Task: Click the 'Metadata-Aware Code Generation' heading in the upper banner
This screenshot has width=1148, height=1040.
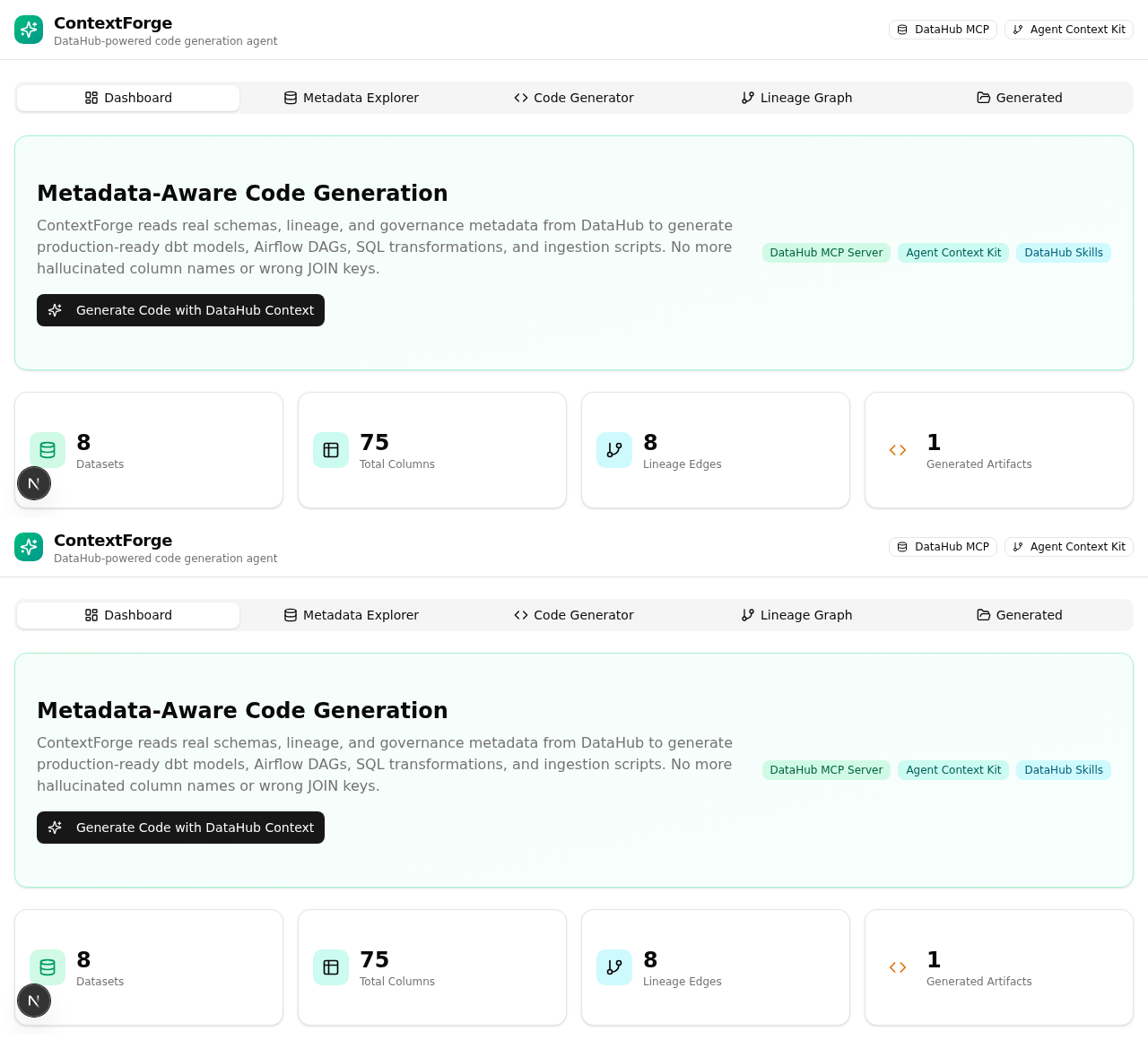Action: pyautogui.click(x=242, y=194)
